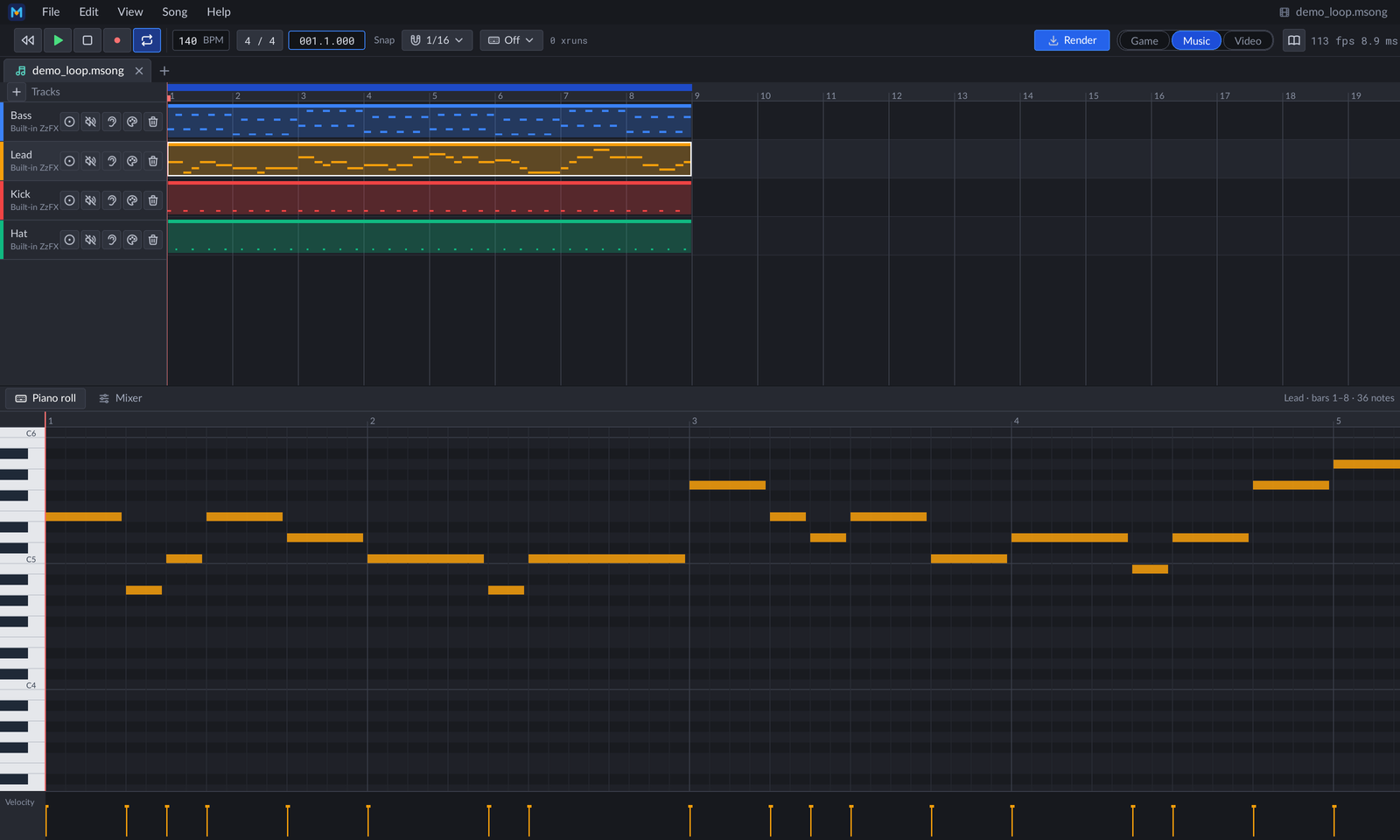
Task: Open the Off keyboard input dropdown
Action: pyautogui.click(x=511, y=40)
